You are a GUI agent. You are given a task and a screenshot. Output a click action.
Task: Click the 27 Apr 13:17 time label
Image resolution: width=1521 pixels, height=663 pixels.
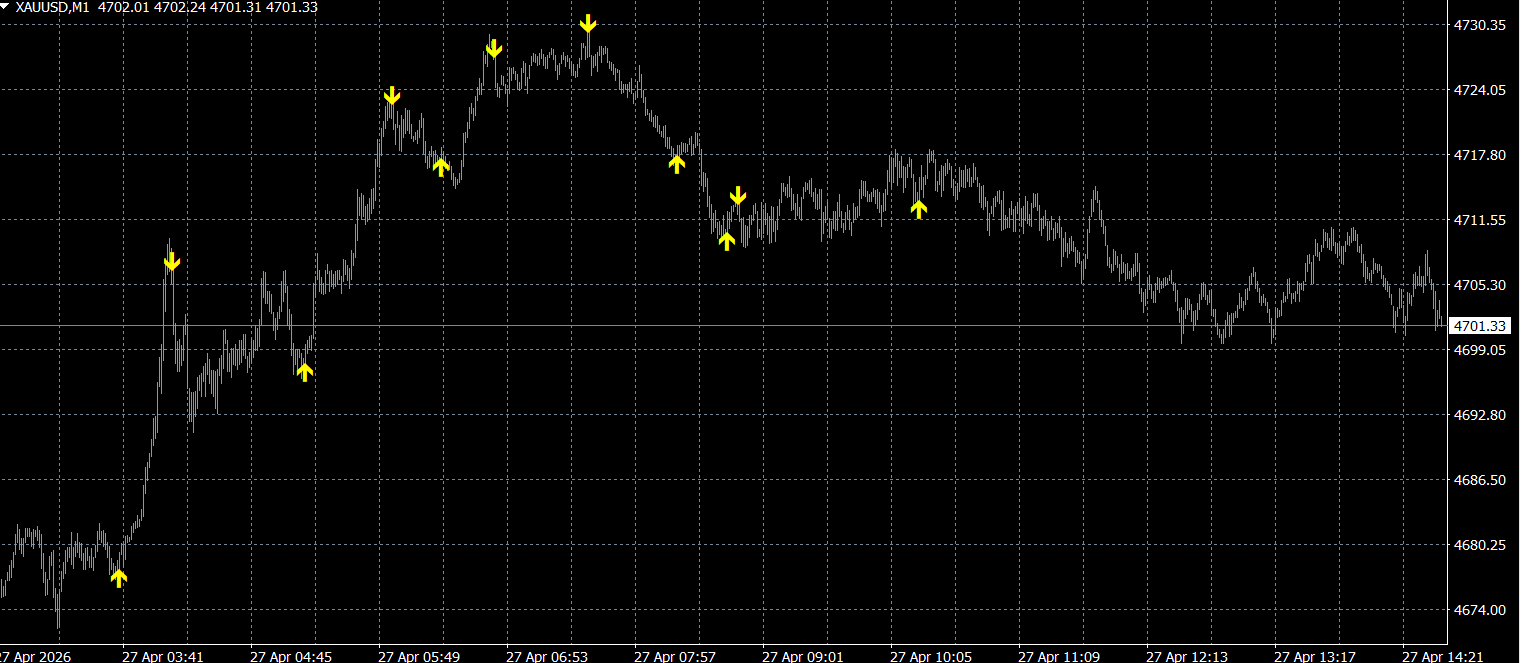(x=1315, y=657)
